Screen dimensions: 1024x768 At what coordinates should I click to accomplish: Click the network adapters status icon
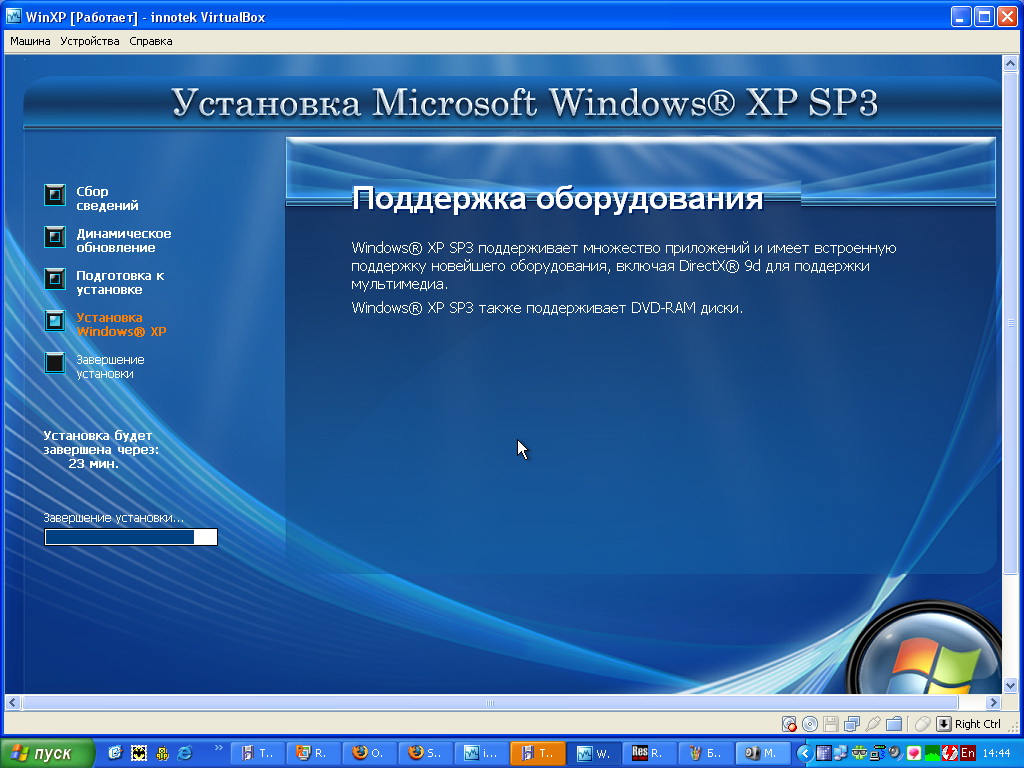click(852, 724)
